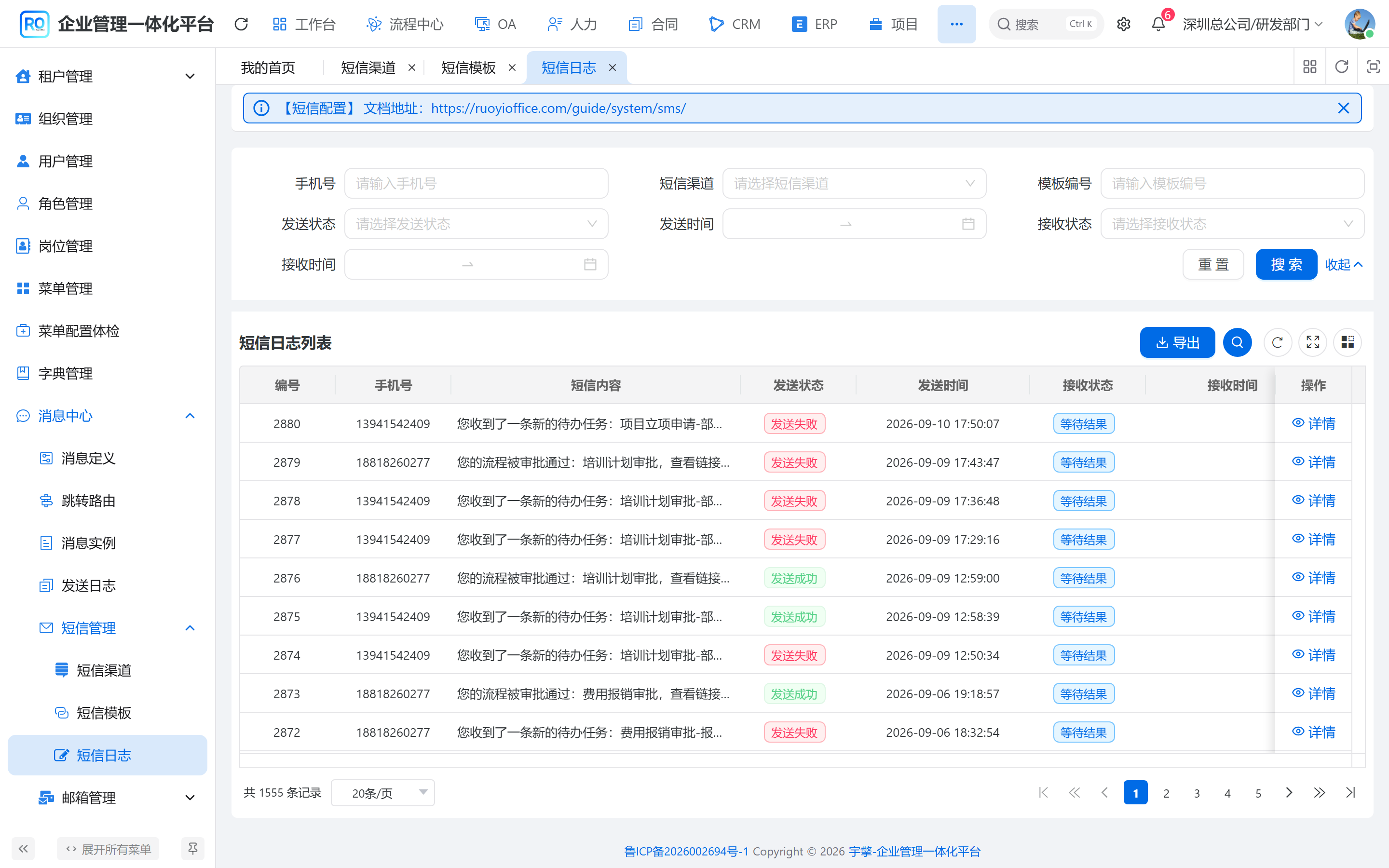Collapse 消息中心 sidebar menu
The height and width of the screenshot is (868, 1389).
(108, 416)
